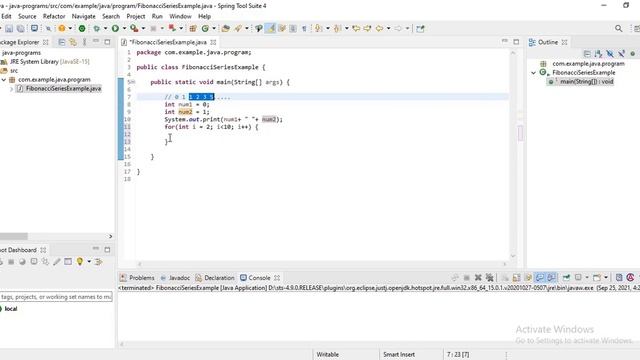Toggle Hide Static Members in Outline

(x=621, y=53)
